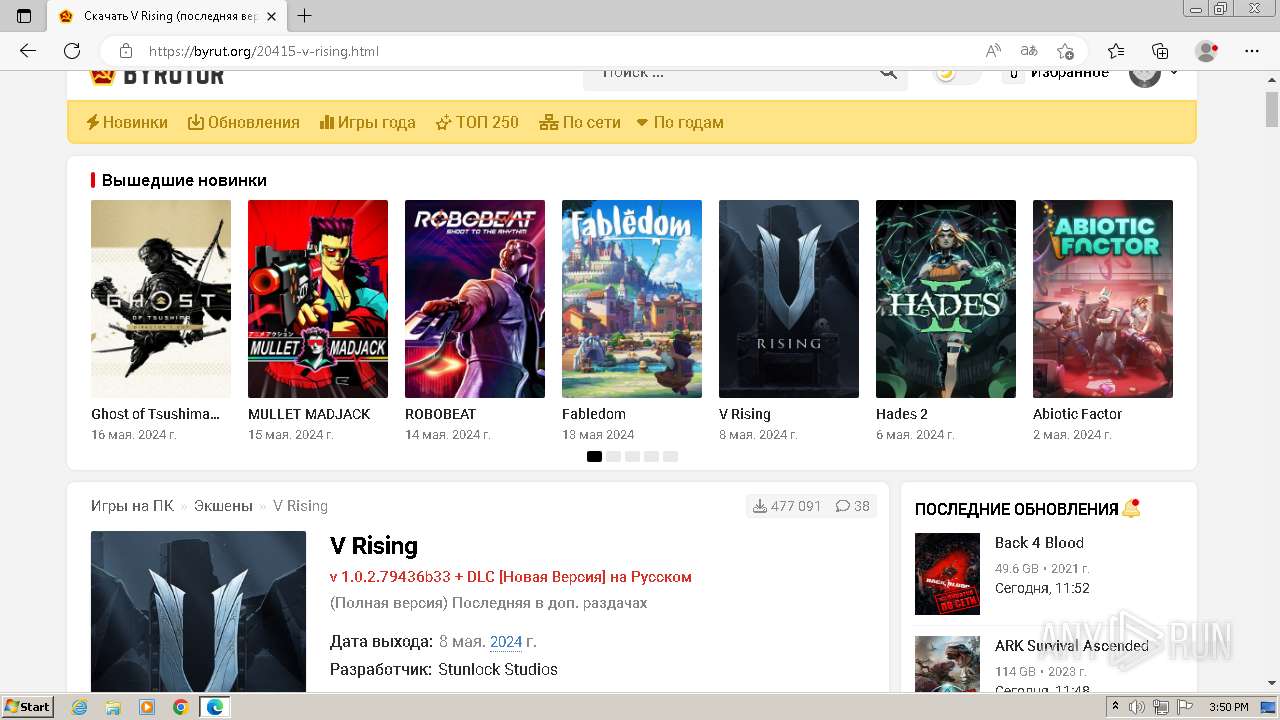Open По сети section
The width and height of the screenshot is (1280, 720).
(580, 122)
